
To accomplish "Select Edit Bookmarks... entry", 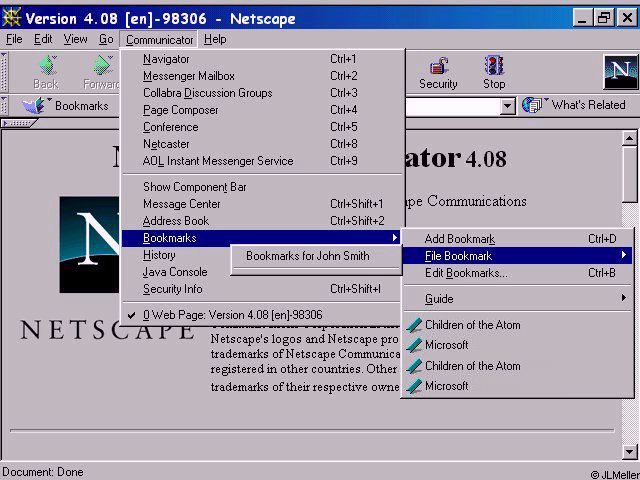I will (518, 273).
